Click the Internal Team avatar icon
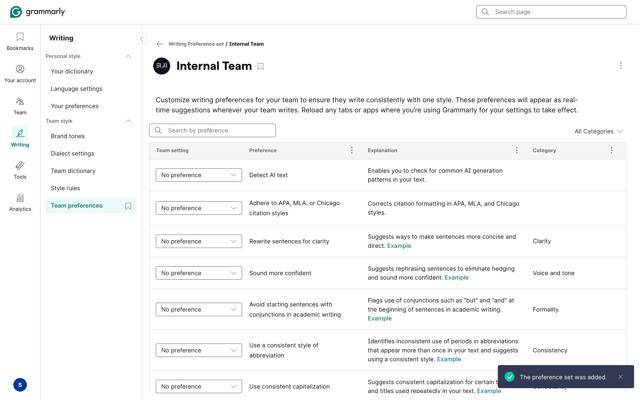The width and height of the screenshot is (640, 400). click(162, 66)
